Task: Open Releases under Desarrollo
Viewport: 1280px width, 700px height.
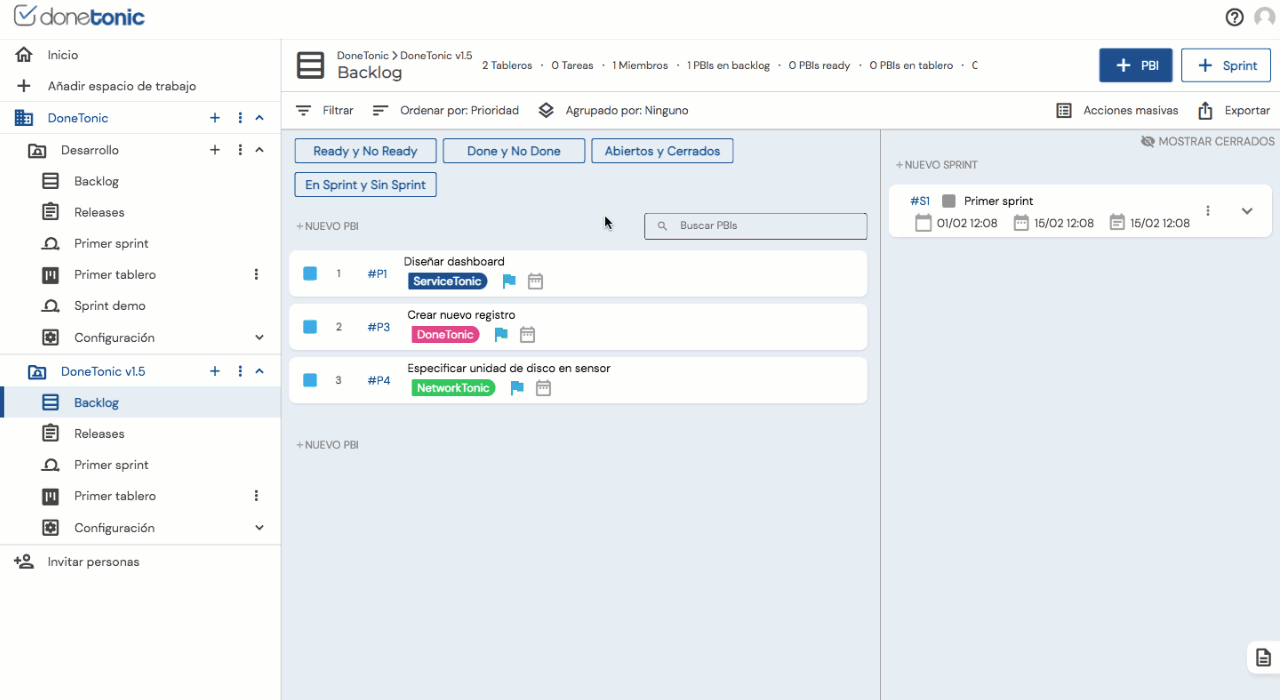Action: pos(99,212)
